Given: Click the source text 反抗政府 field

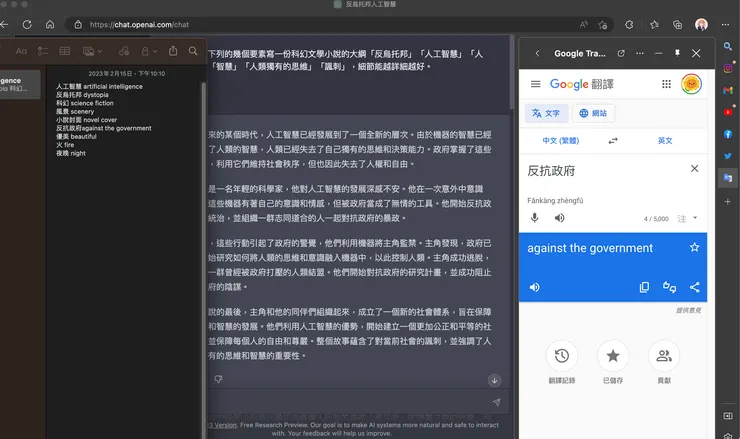Looking at the screenshot, I should 551,171.
